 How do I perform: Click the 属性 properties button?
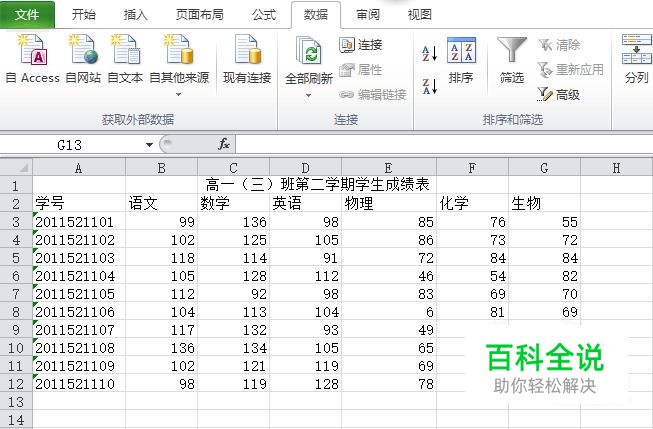point(361,70)
